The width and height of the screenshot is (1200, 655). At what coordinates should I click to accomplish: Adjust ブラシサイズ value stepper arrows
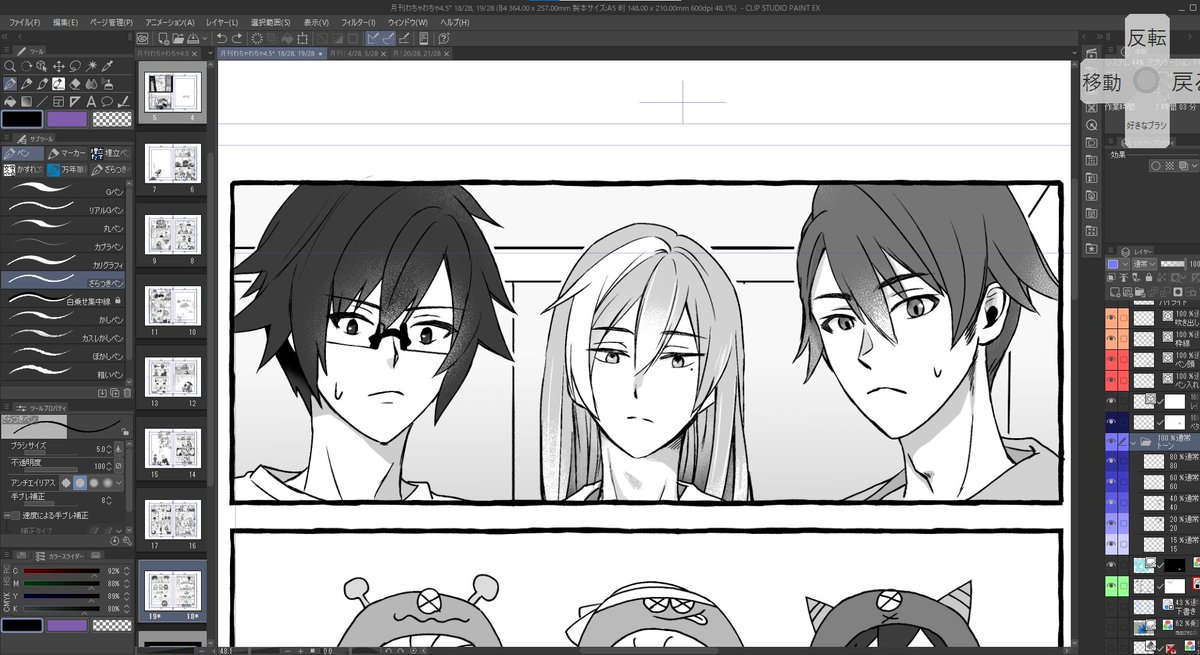[x=108, y=448]
